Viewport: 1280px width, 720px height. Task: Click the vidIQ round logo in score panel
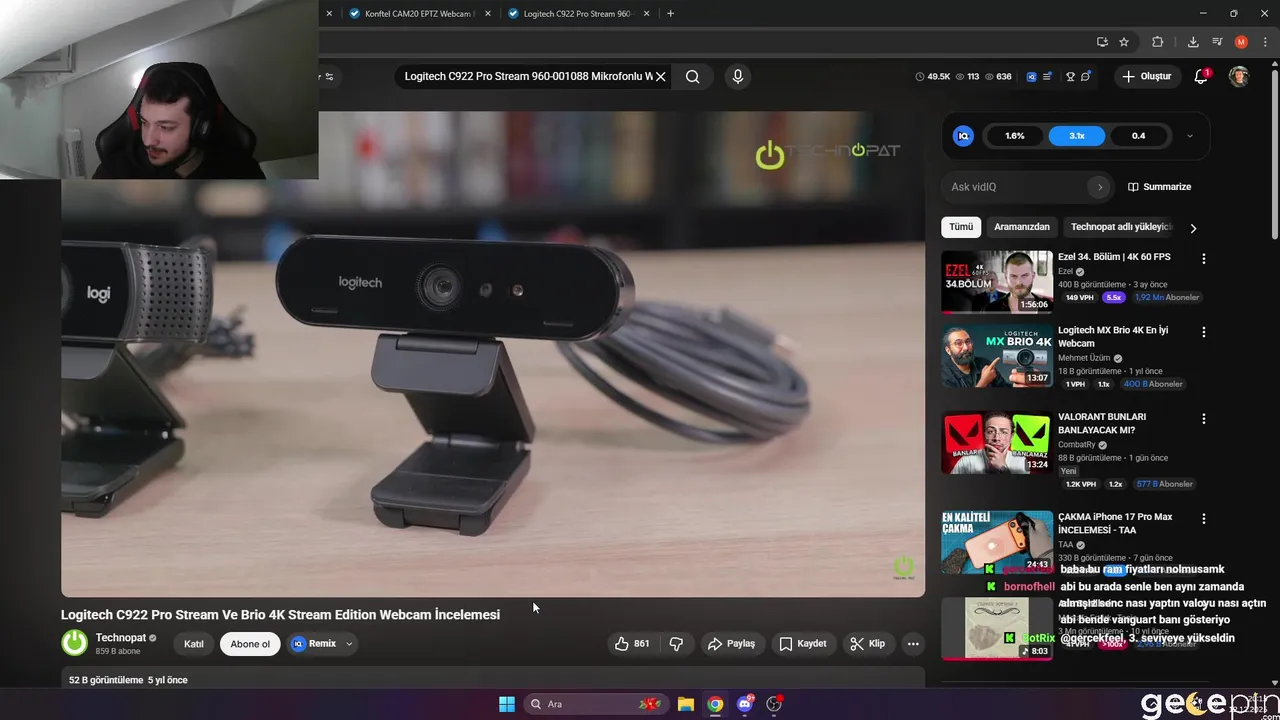(963, 136)
